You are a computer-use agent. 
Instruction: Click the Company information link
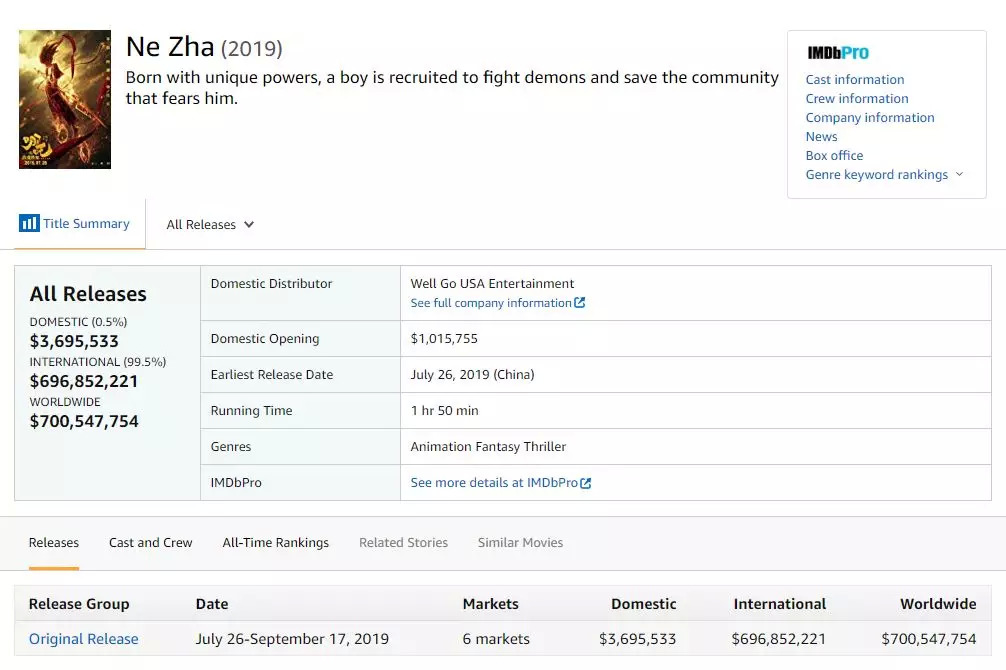[870, 118]
